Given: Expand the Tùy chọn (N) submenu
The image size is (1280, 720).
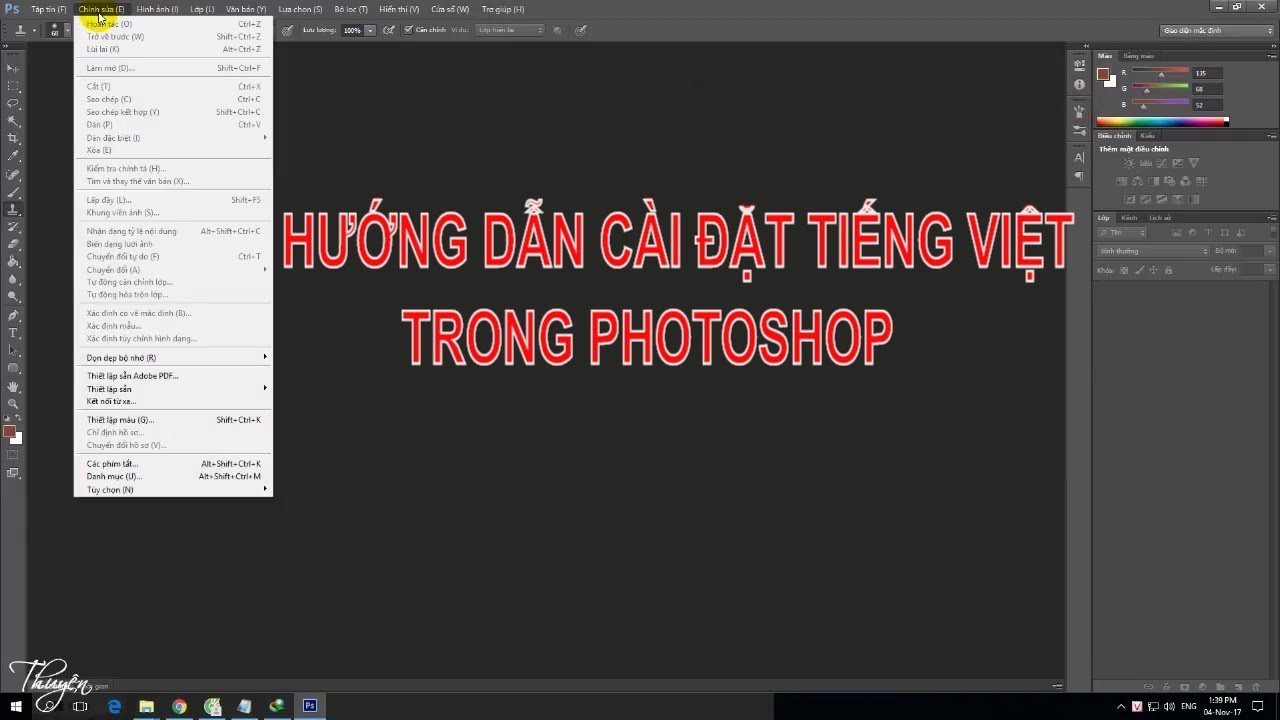Looking at the screenshot, I should [x=173, y=490].
